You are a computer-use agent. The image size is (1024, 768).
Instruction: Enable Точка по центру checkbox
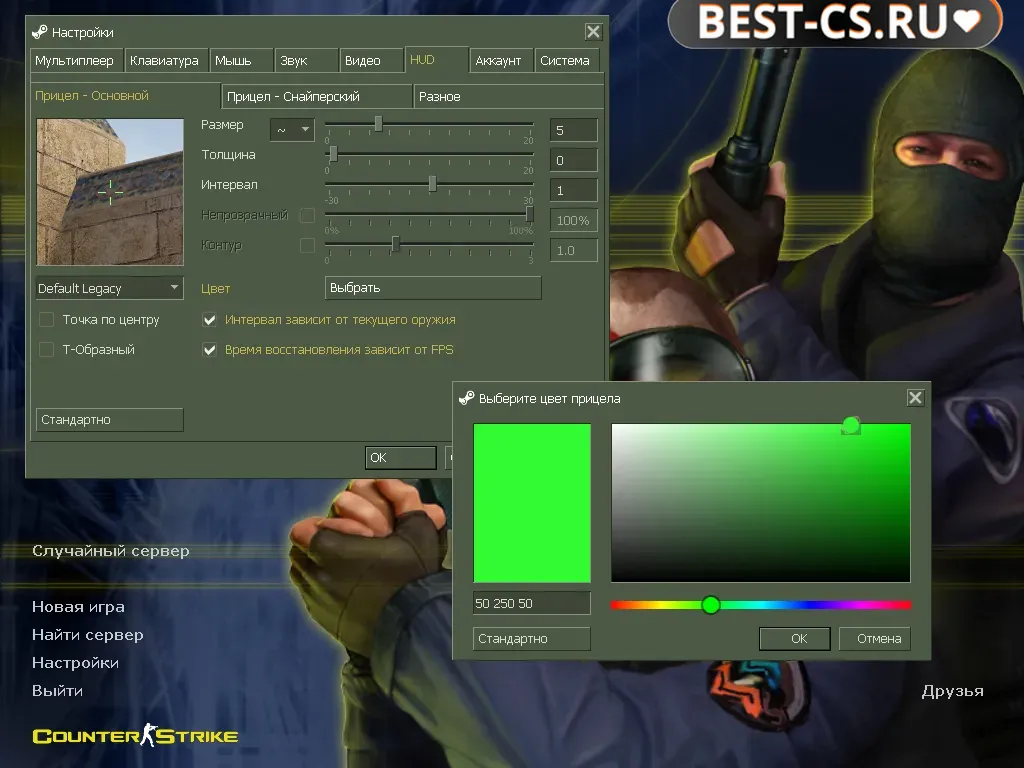click(x=46, y=319)
